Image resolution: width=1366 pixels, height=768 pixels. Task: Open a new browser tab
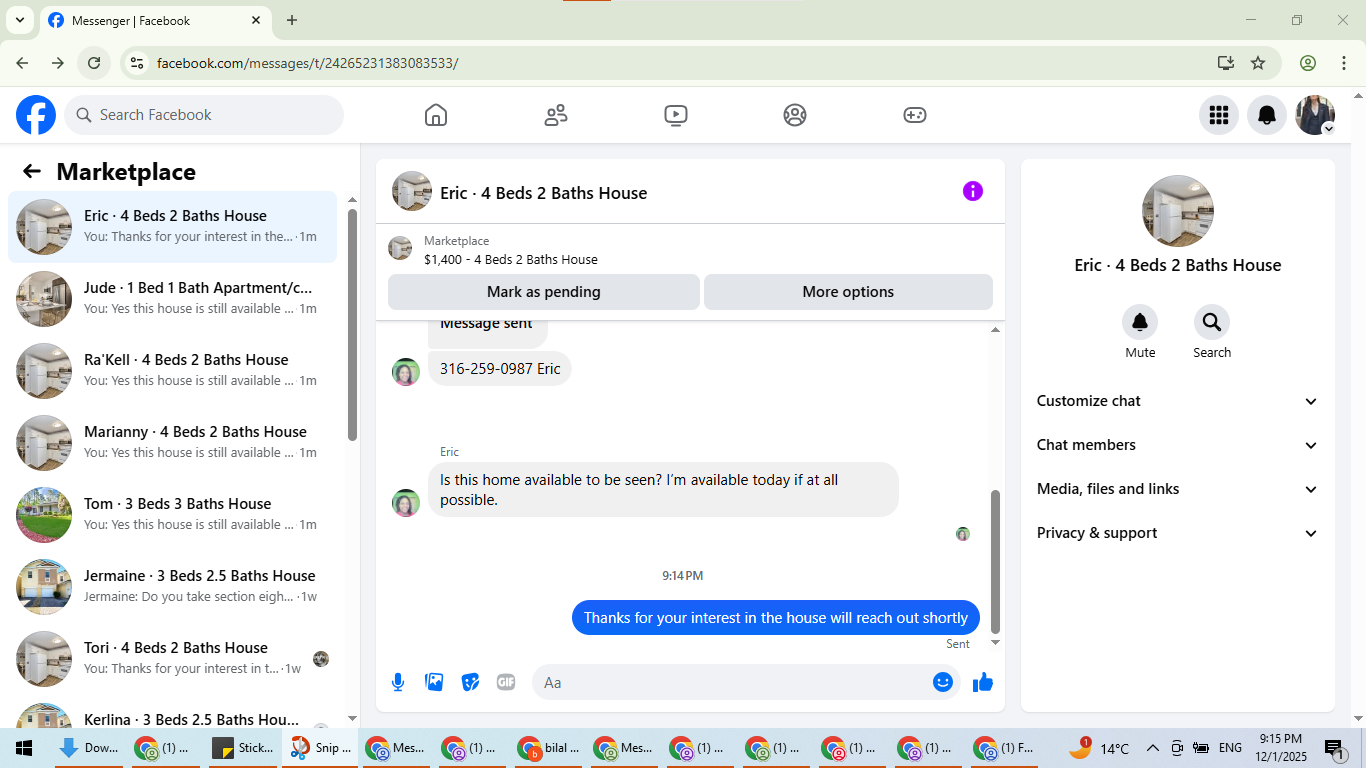point(292,20)
